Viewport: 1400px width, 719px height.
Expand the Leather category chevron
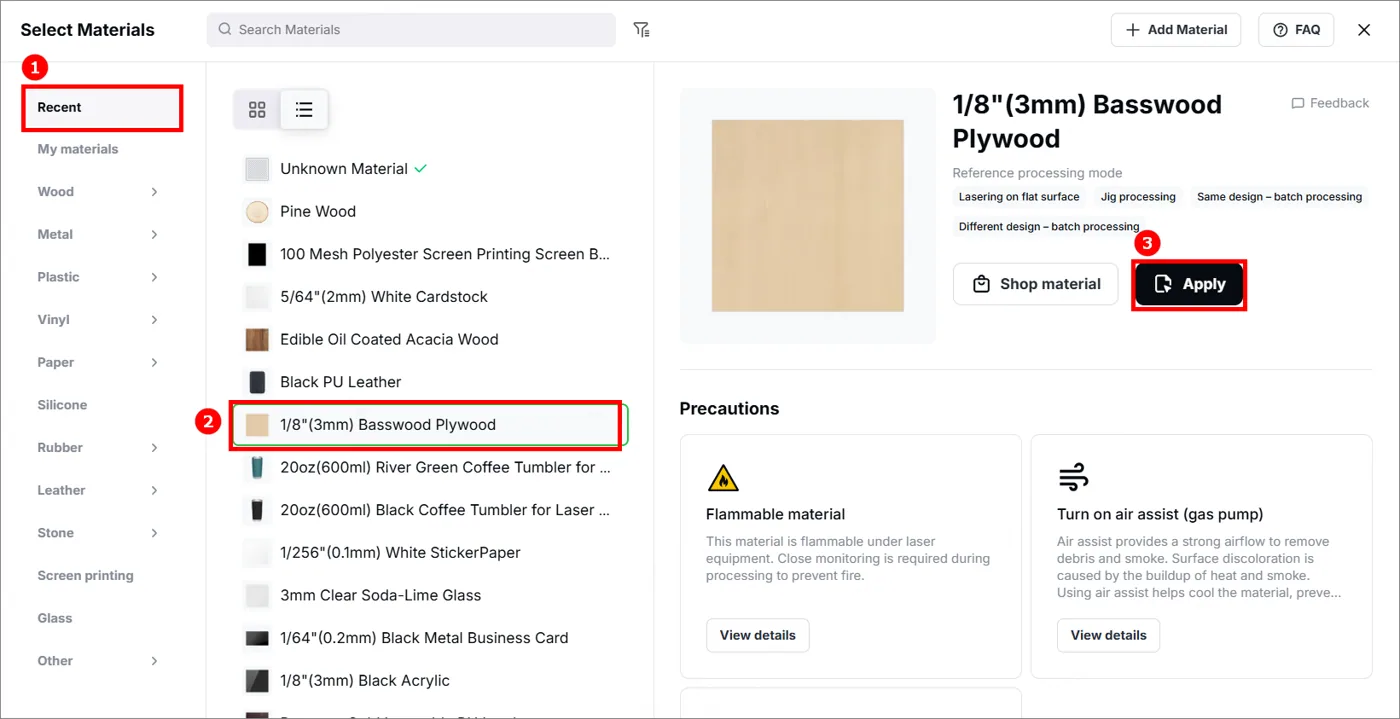coord(154,491)
